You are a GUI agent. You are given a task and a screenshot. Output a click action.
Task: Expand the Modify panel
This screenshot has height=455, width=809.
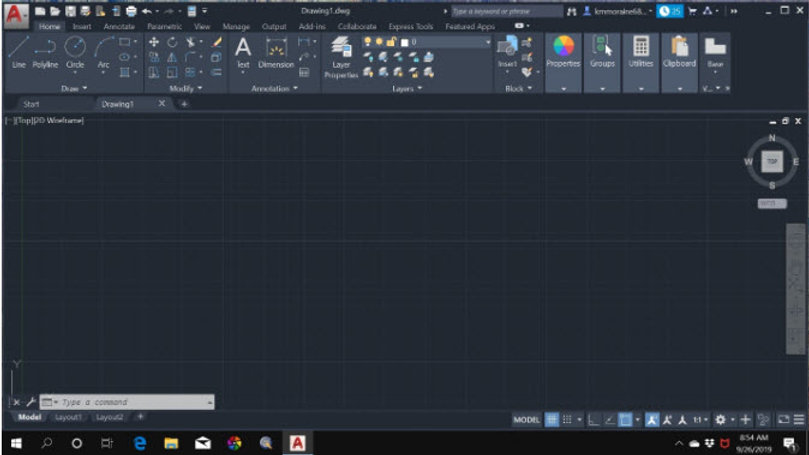tap(185, 88)
